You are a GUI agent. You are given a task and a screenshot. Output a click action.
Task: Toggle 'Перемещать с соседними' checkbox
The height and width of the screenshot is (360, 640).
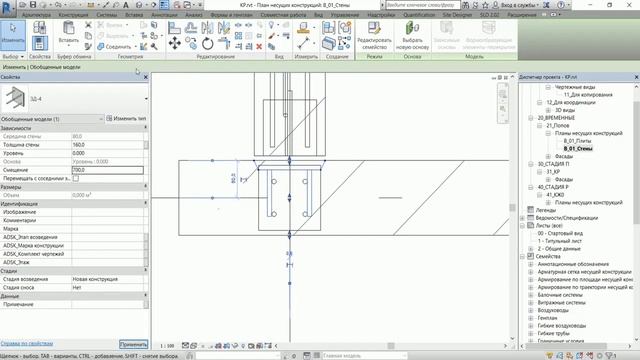tap(76, 178)
